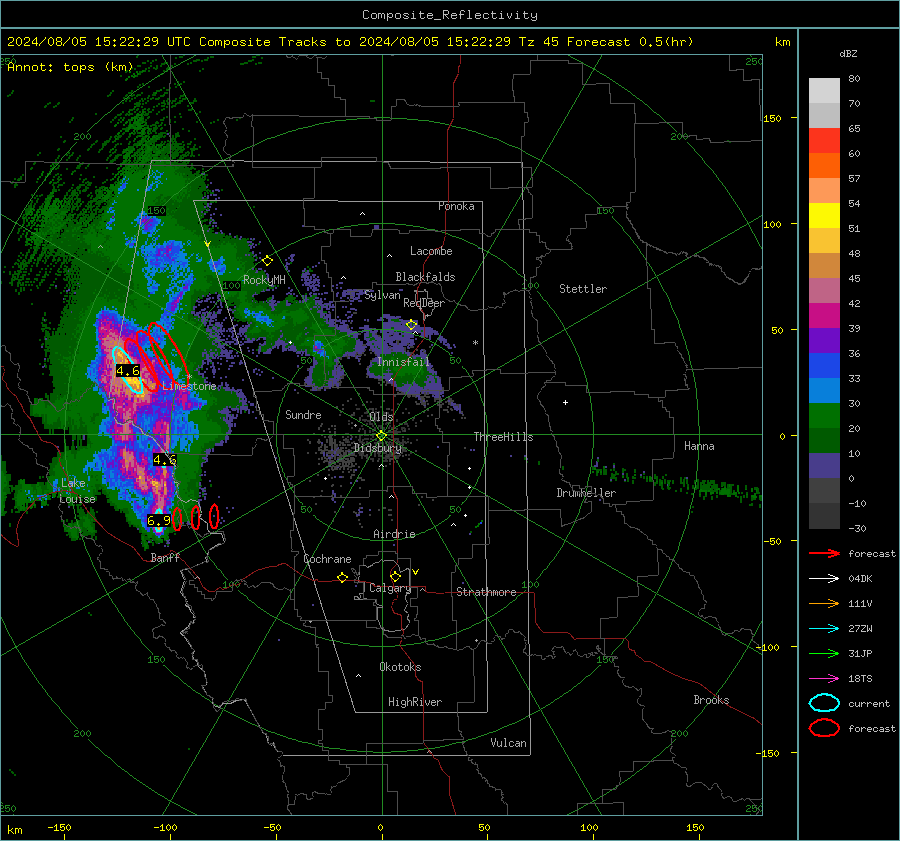Click the Olds city label
Viewport: 900px width, 841px height.
click(x=381, y=416)
